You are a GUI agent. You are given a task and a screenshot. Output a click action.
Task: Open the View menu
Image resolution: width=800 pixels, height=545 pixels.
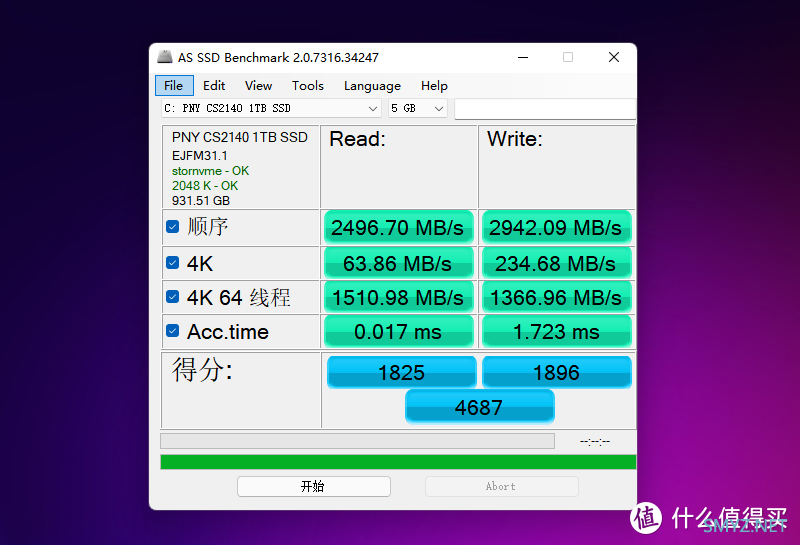click(x=258, y=86)
